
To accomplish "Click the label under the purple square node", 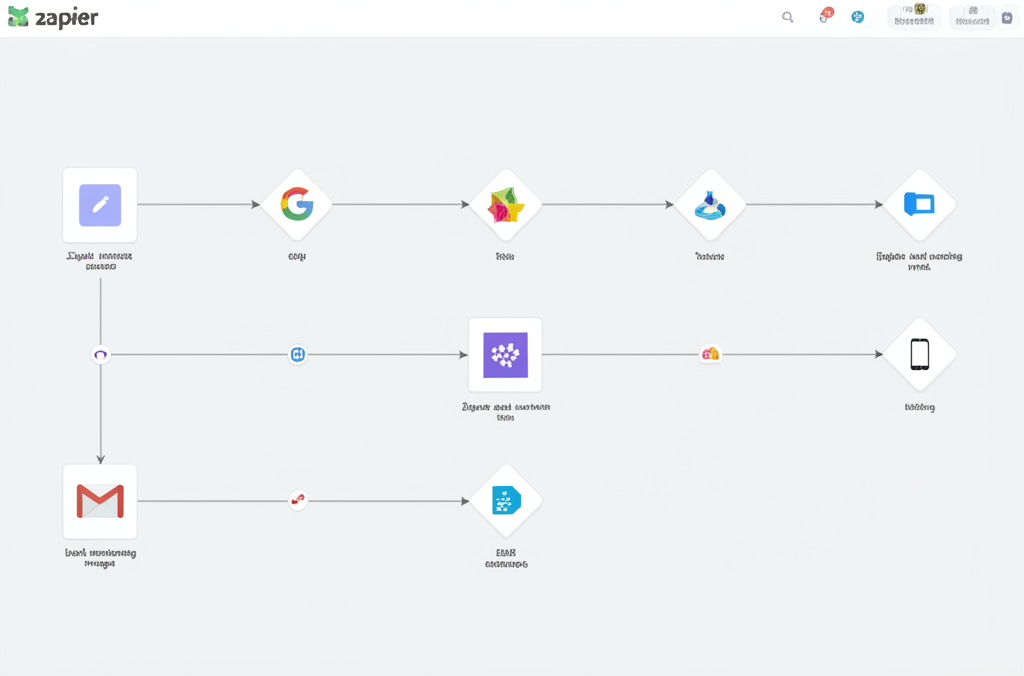I will (505, 411).
